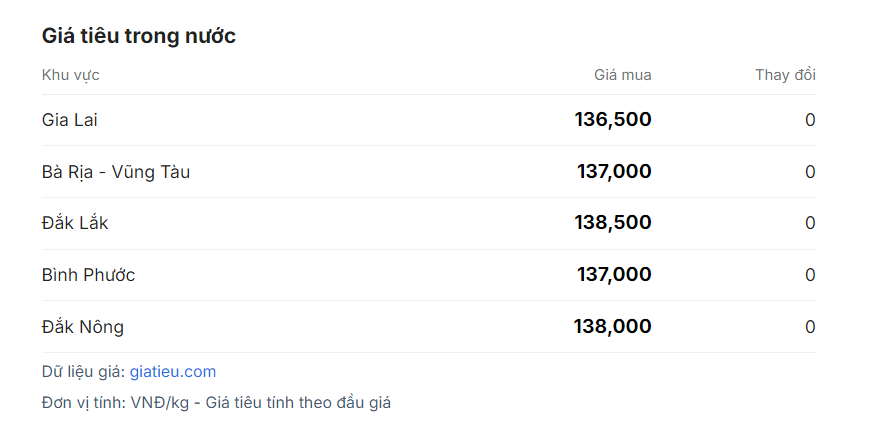Click the Gia Lai price 136,500

613,119
